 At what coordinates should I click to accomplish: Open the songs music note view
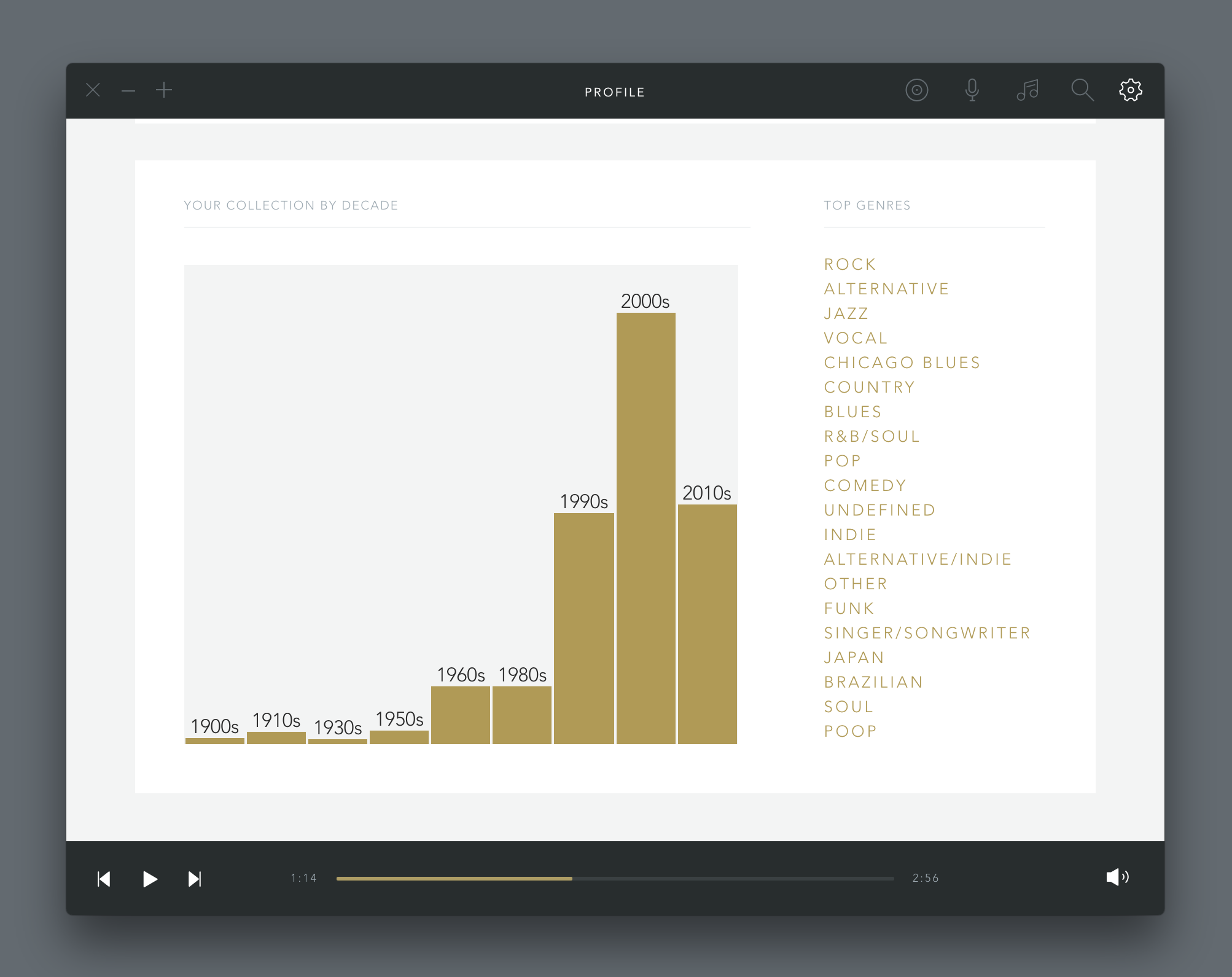point(1027,90)
